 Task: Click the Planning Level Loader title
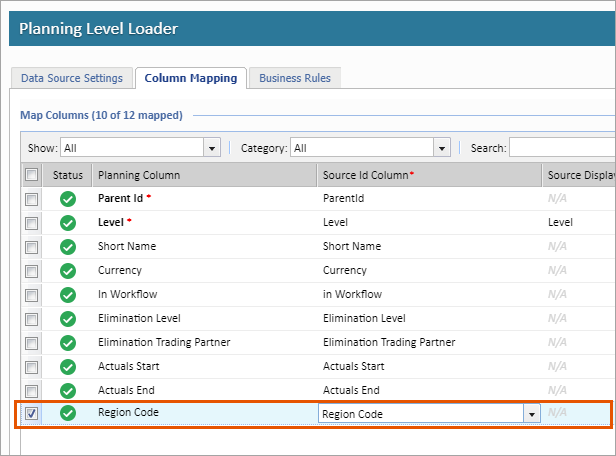(99, 29)
